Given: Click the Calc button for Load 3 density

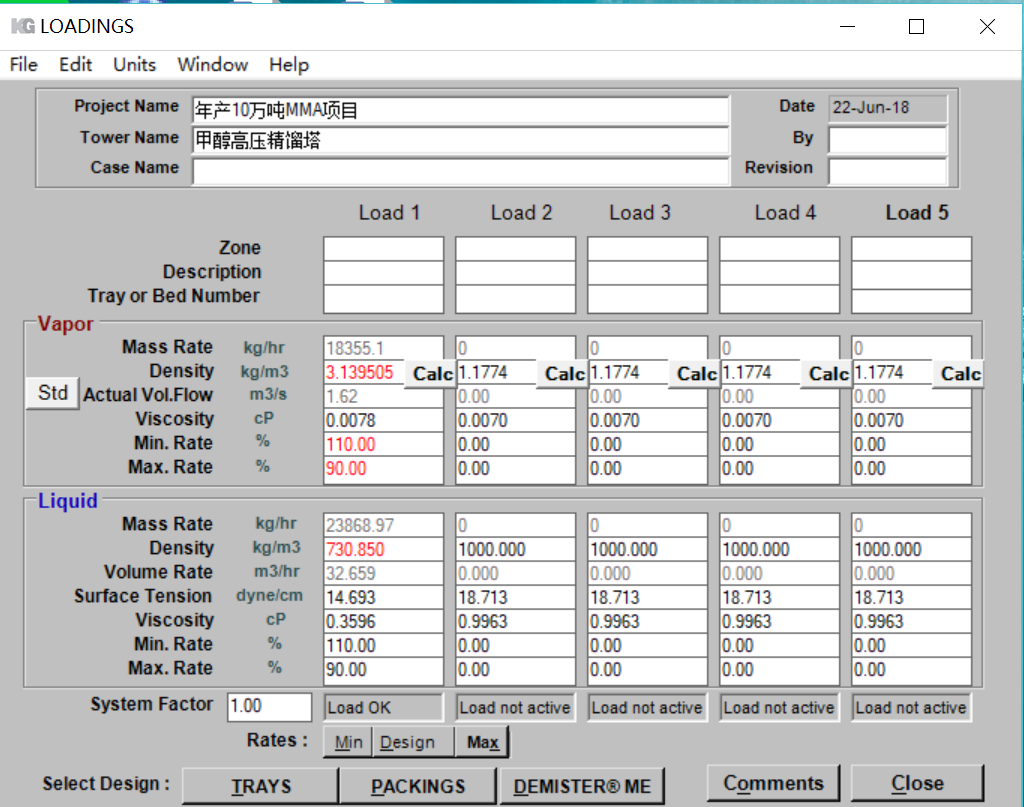Looking at the screenshot, I should 696,374.
